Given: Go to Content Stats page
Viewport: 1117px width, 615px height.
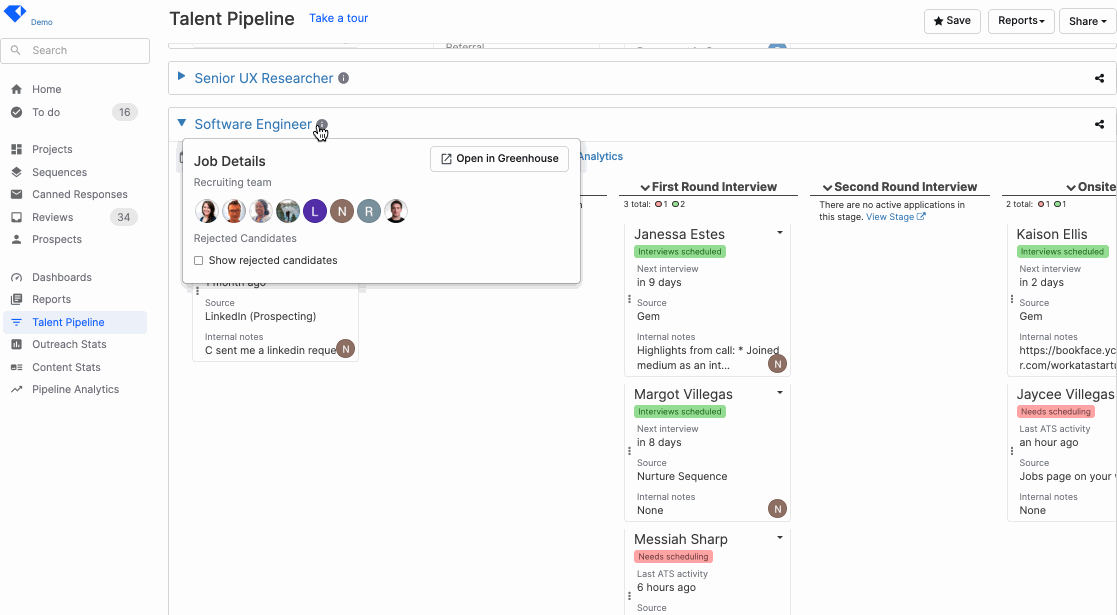Looking at the screenshot, I should coord(14,367).
